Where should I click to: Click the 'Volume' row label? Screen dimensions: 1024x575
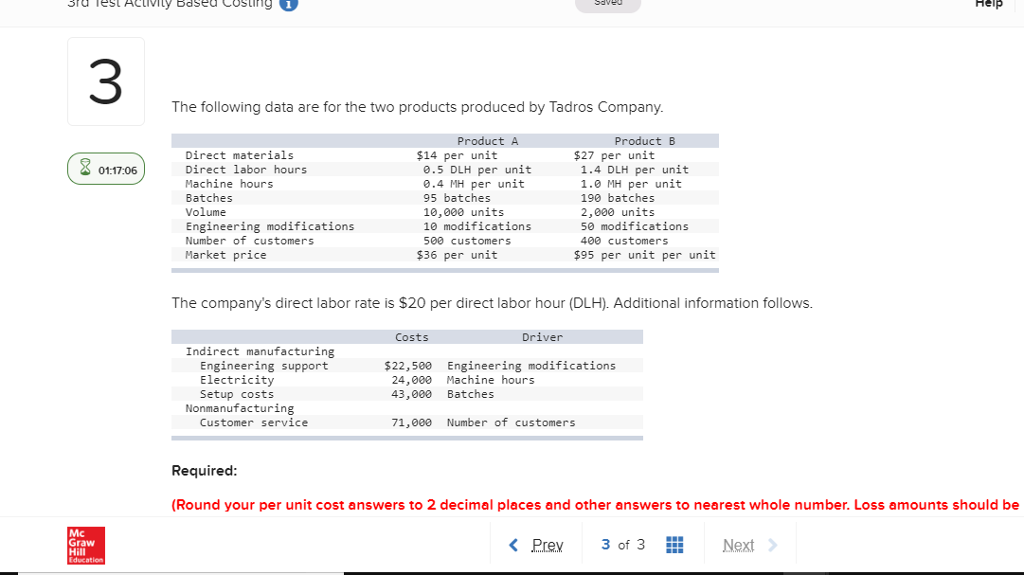click(x=206, y=212)
